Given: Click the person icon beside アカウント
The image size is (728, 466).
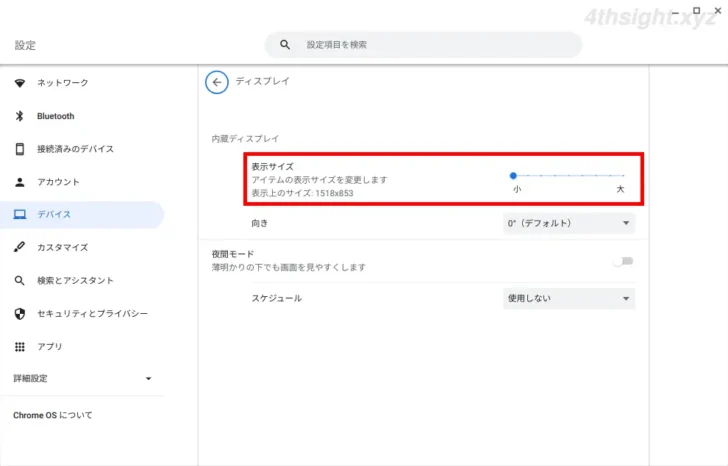Looking at the screenshot, I should (x=20, y=182).
